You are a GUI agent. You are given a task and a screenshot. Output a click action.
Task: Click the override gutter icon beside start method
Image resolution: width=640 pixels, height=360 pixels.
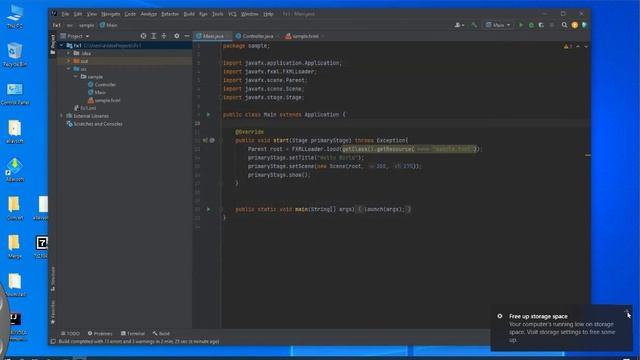(206, 140)
